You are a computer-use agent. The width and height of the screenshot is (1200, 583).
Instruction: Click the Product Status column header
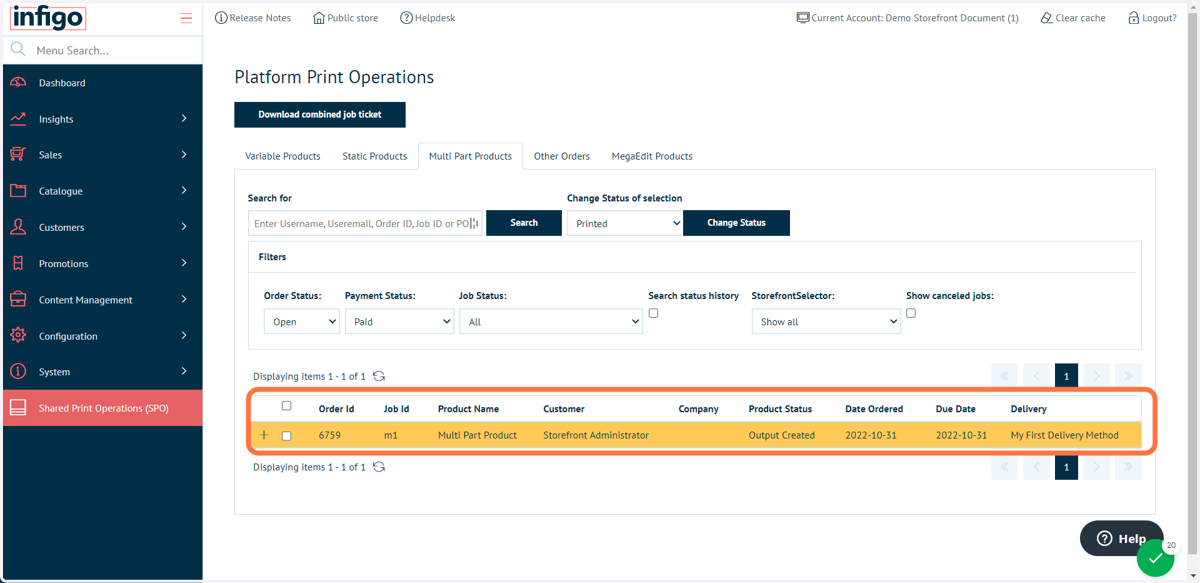click(780, 409)
